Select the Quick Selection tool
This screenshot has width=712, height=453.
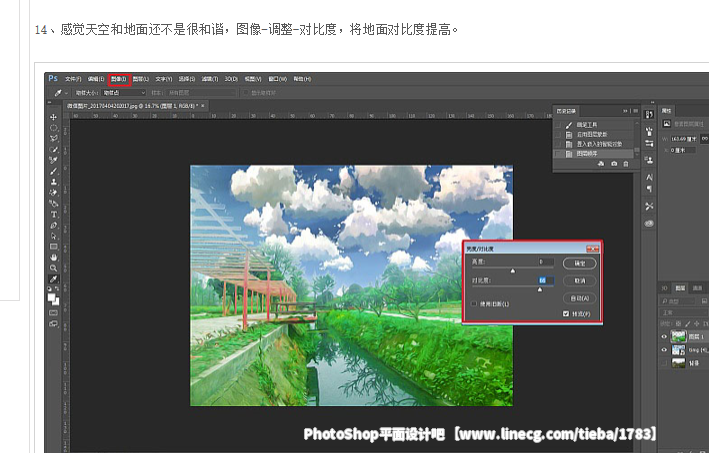pos(54,149)
